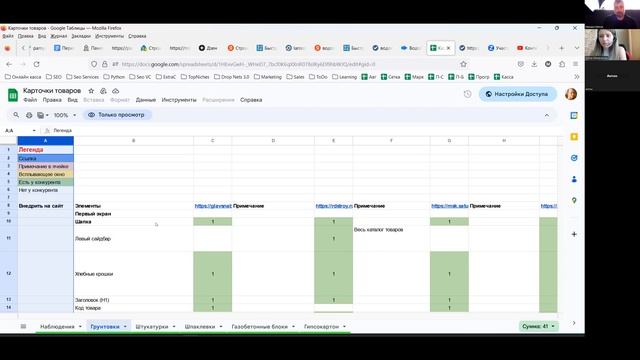640x360 pixels.
Task: Open the Firefox hamburger menu
Action: (575, 64)
